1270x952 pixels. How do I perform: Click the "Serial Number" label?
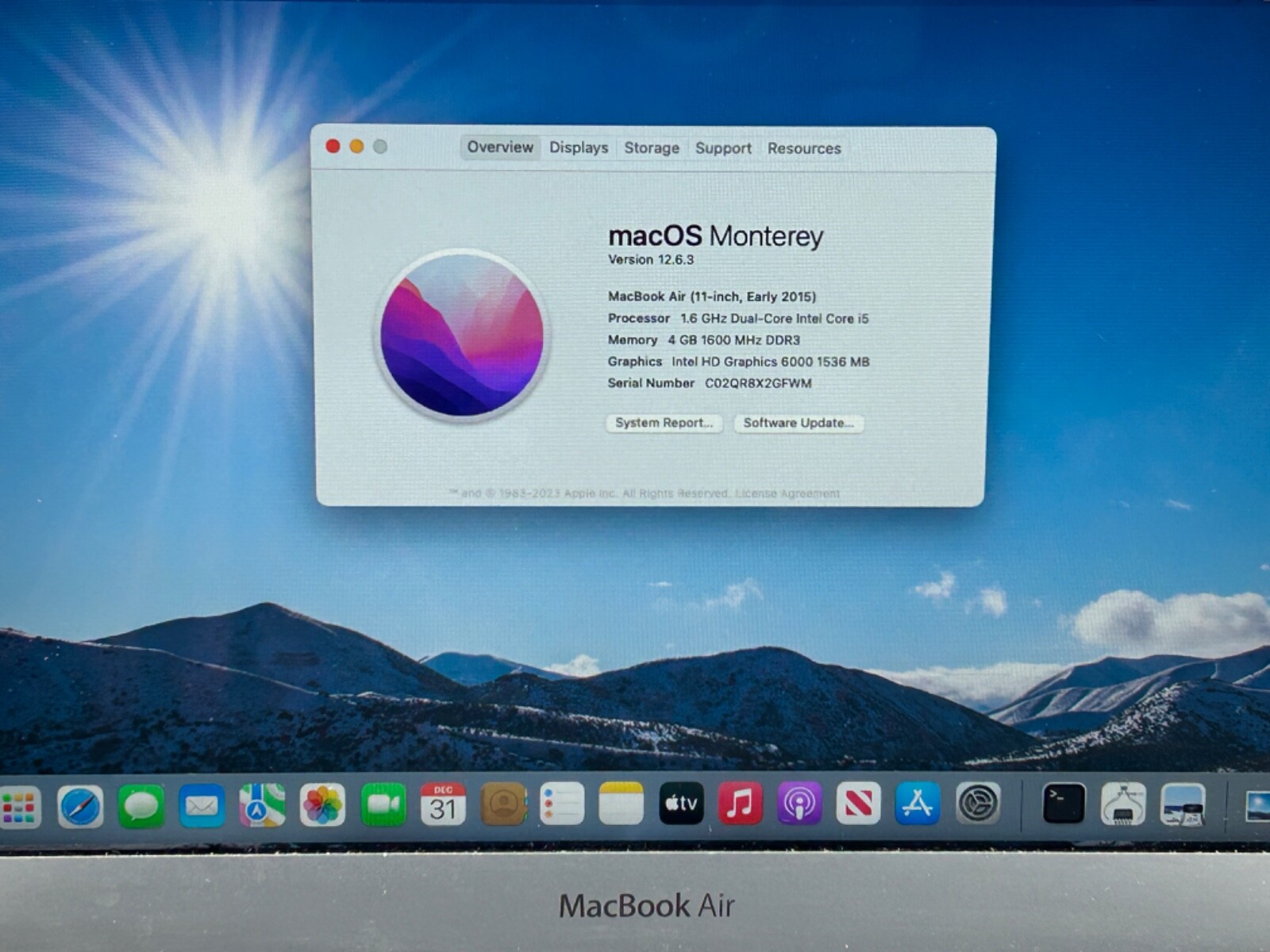651,383
